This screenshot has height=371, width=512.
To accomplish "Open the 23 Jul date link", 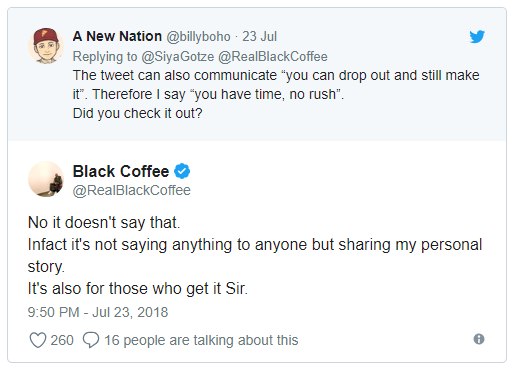I will 259,37.
